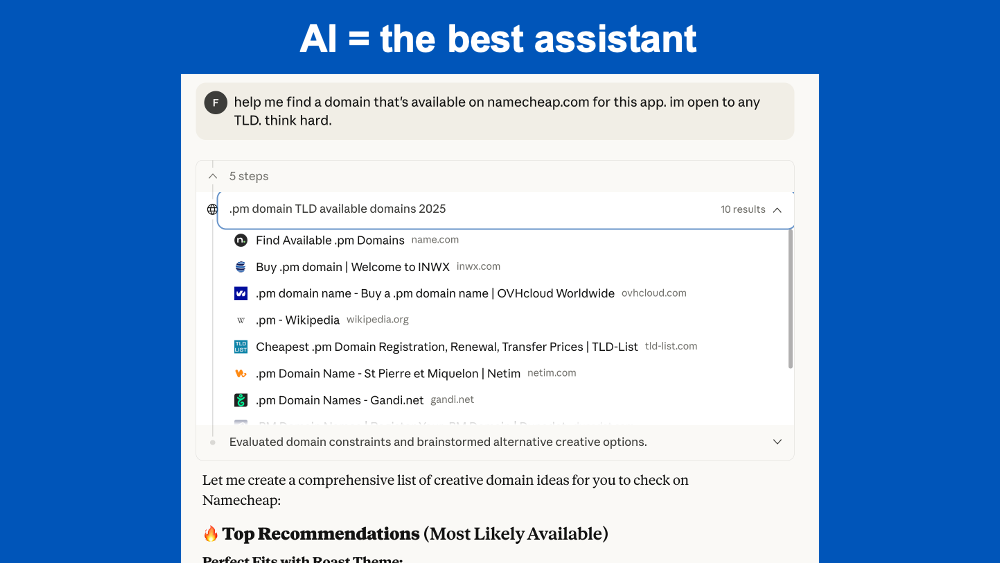This screenshot has width=1000, height=563.
Task: Click the OVHcloud favicon icon
Action: [240, 294]
